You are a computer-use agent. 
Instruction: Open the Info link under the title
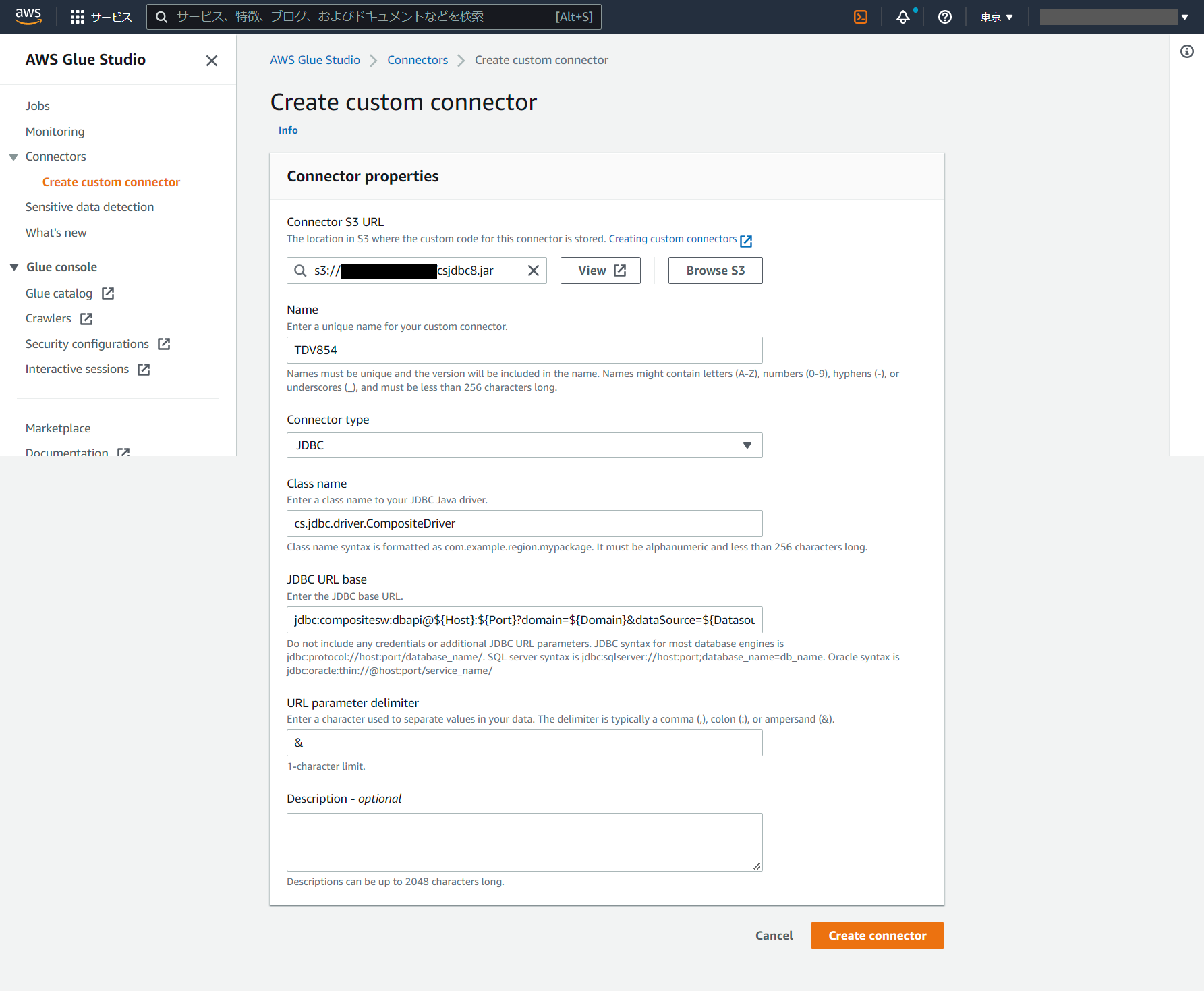(x=288, y=130)
